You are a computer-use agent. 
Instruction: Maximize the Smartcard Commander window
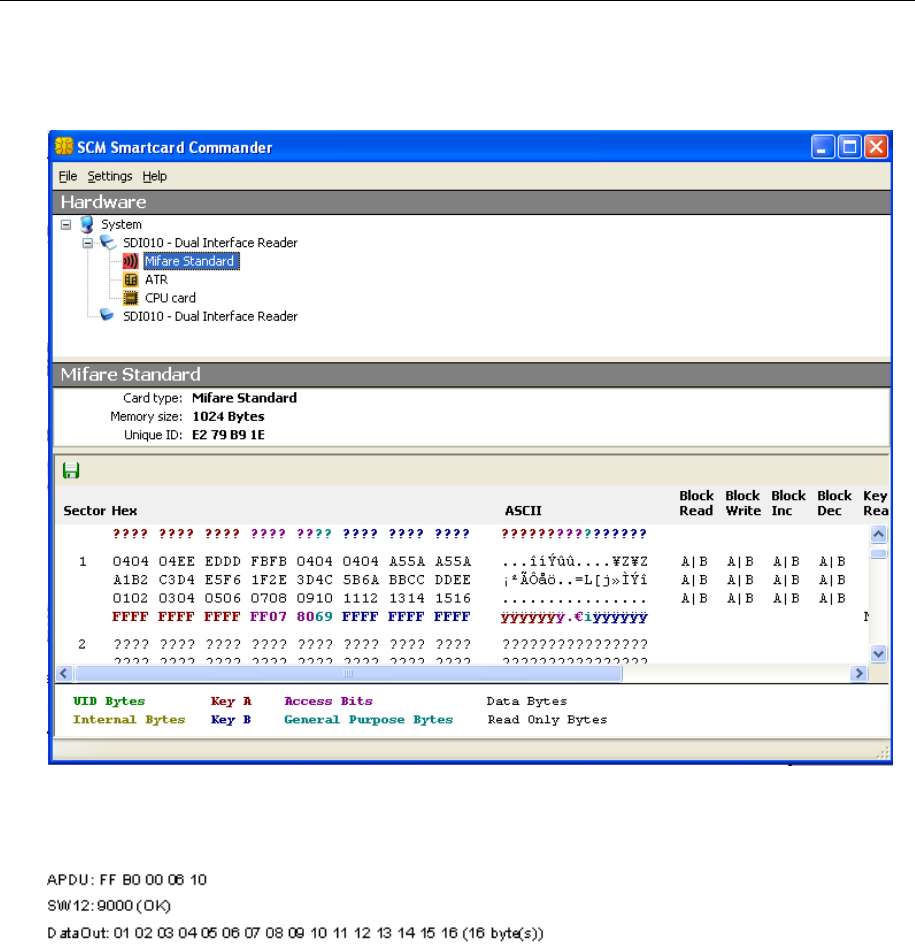849,147
